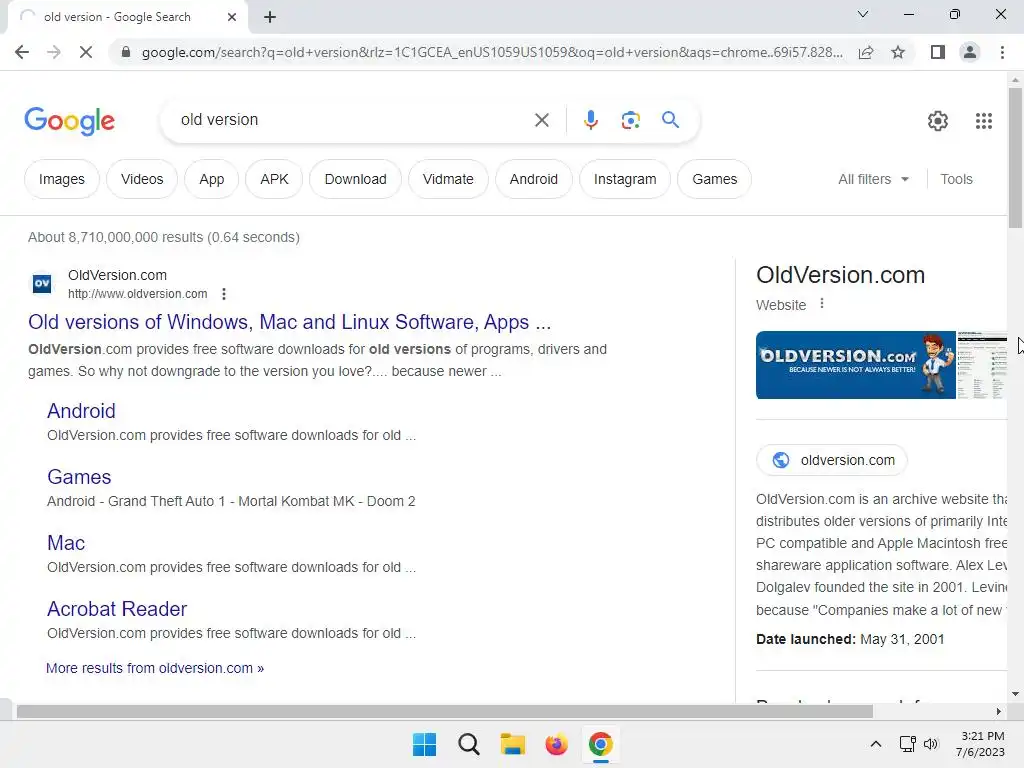Viewport: 1024px width, 768px height.
Task: Close the 'old version - Google Search' tab
Action: [232, 17]
